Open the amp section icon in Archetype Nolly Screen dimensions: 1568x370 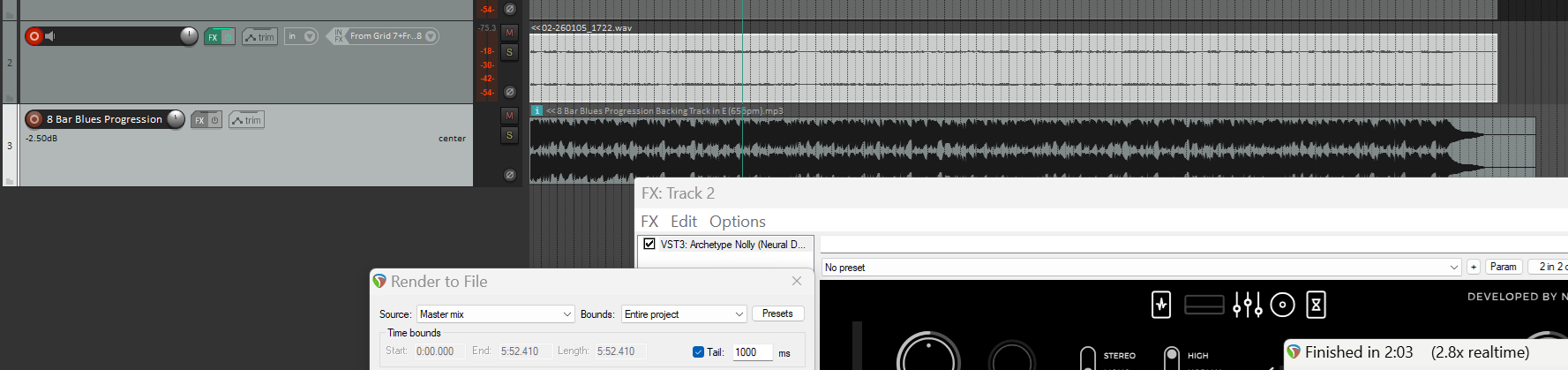pos(1204,305)
